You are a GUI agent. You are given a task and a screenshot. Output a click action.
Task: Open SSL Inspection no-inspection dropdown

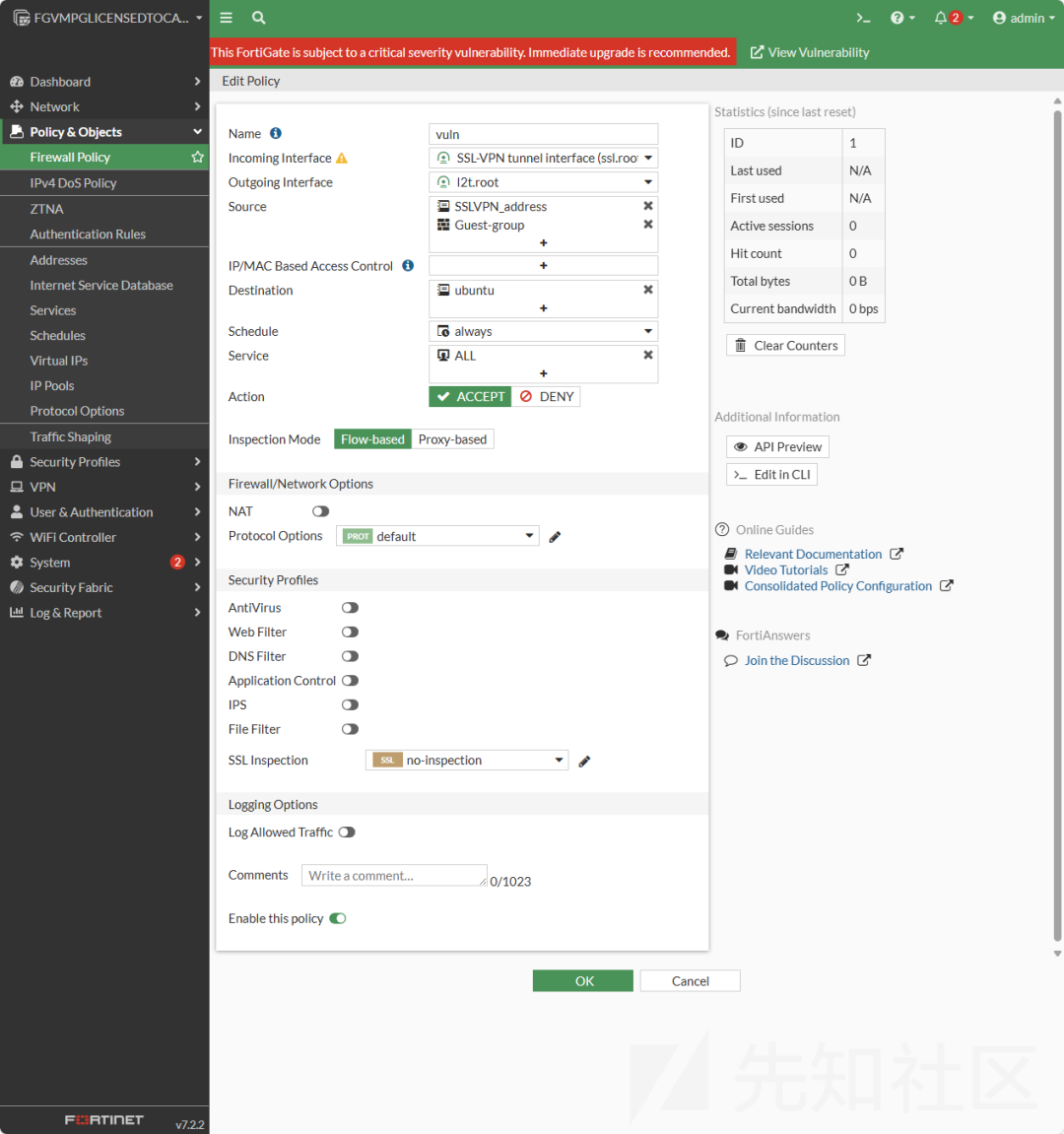click(x=467, y=760)
